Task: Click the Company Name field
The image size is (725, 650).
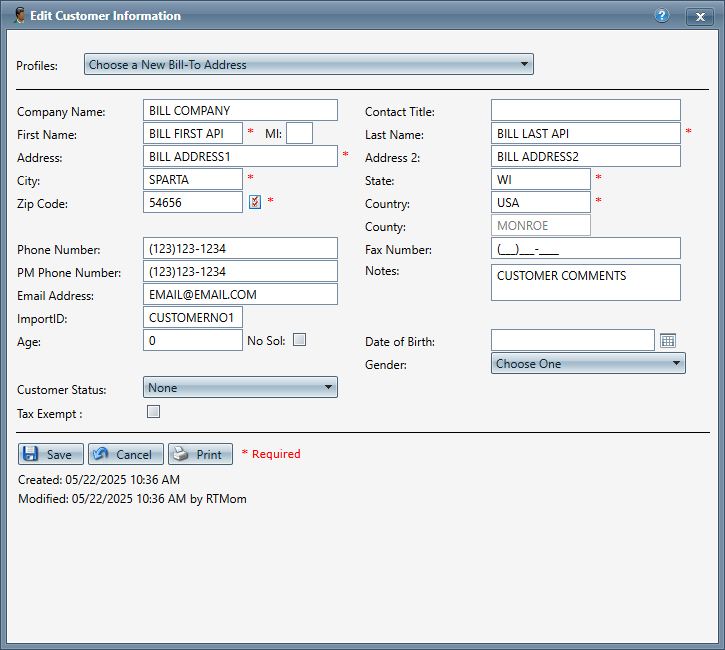Action: click(240, 111)
